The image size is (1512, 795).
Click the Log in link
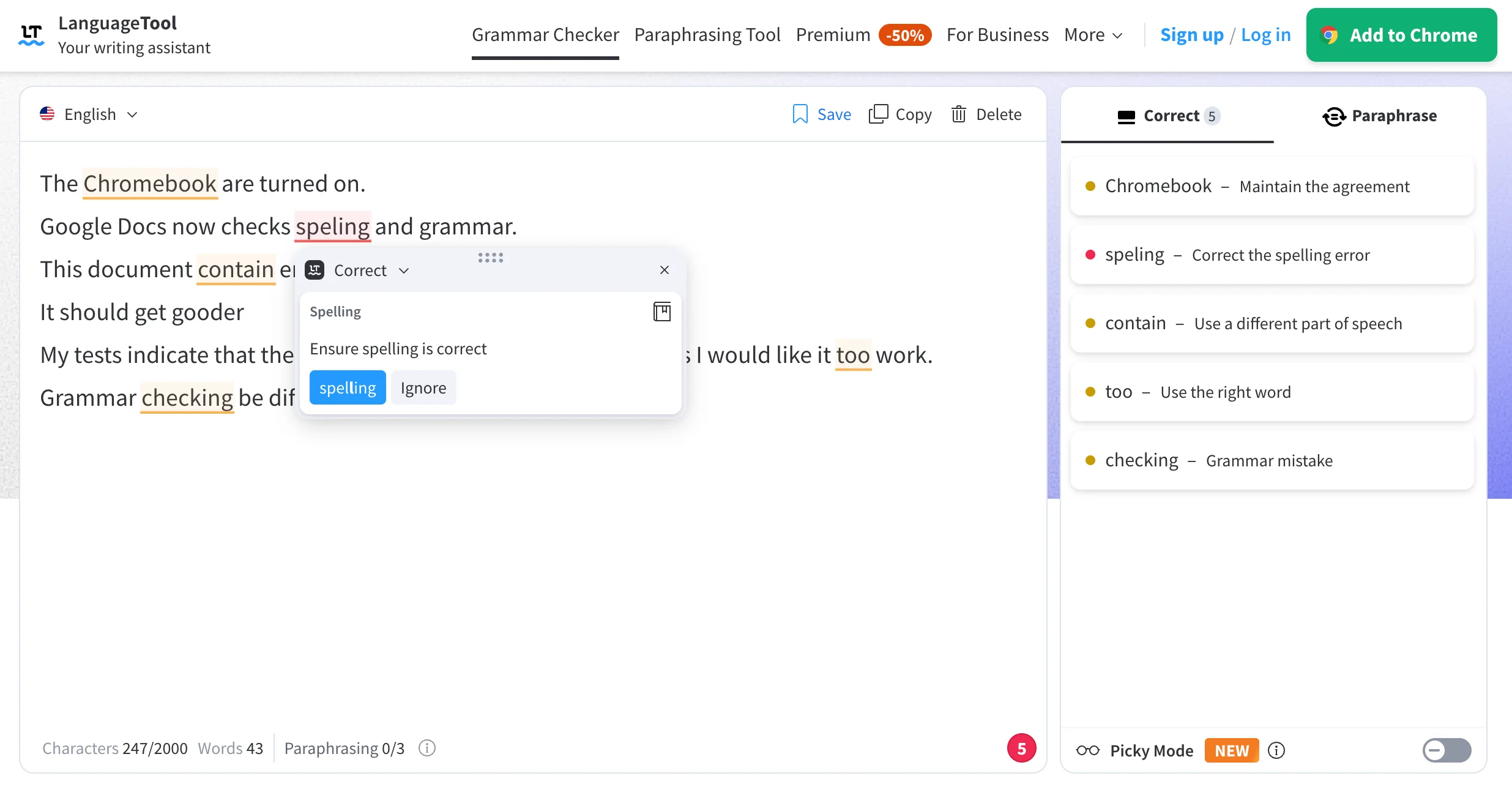point(1266,35)
